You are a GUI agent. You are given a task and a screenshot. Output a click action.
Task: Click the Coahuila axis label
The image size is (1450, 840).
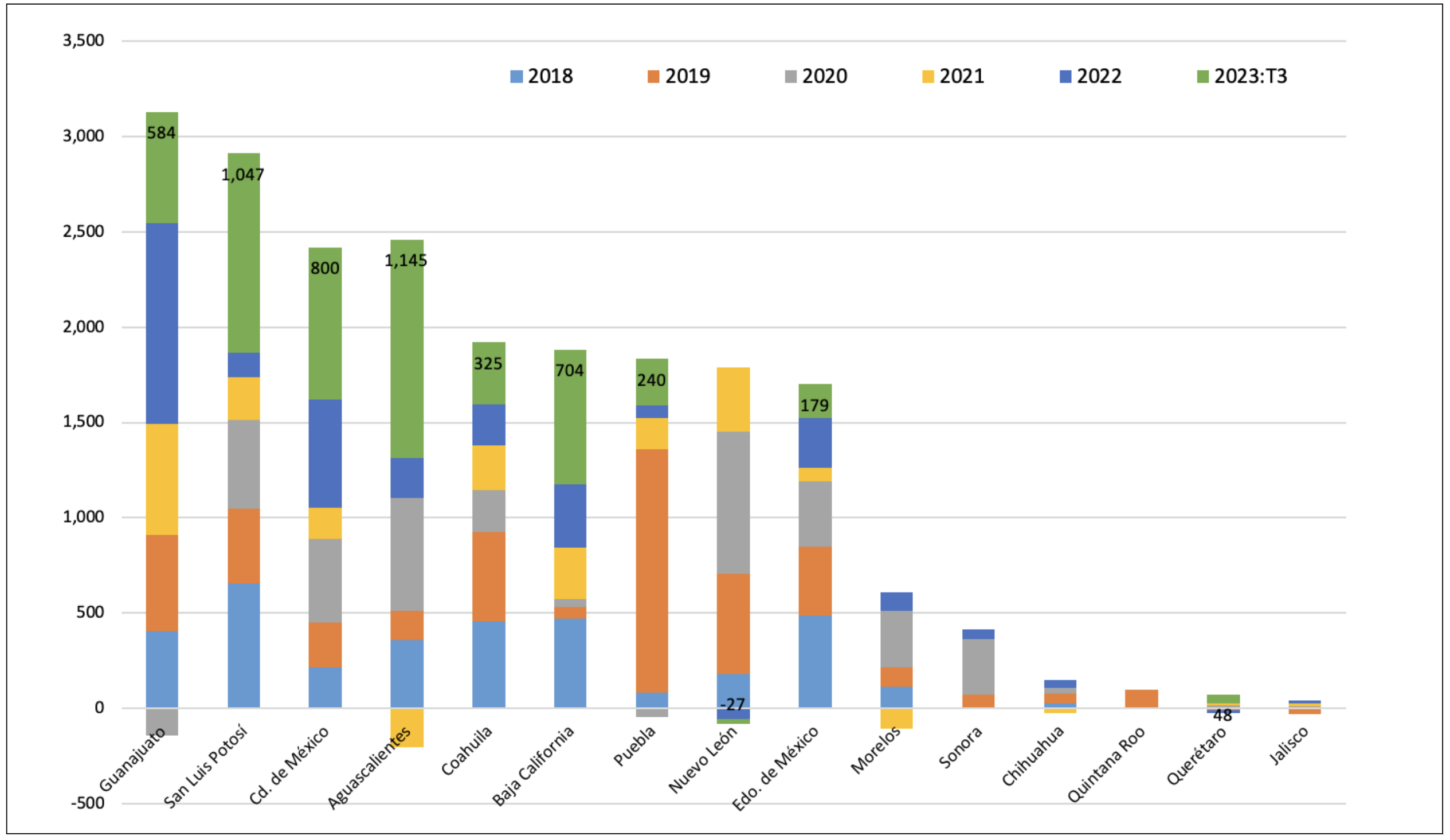tap(467, 751)
